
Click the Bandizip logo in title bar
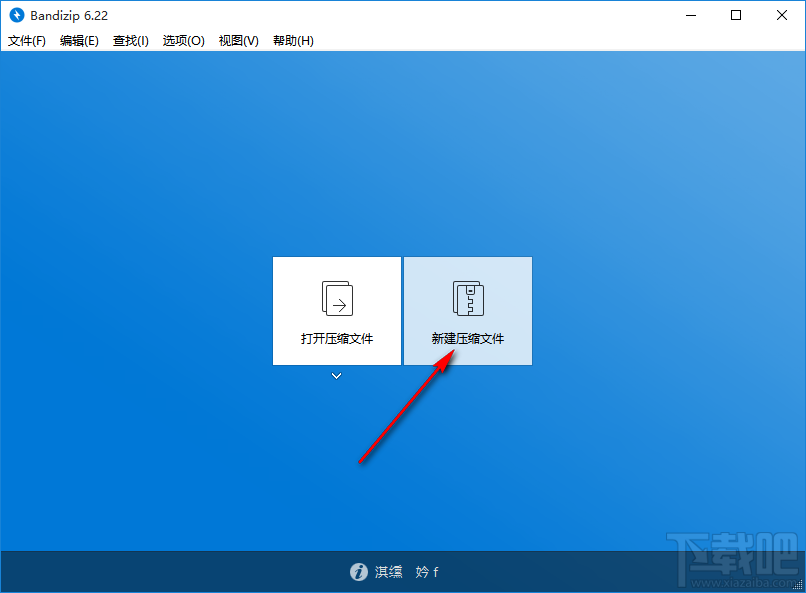17,15
